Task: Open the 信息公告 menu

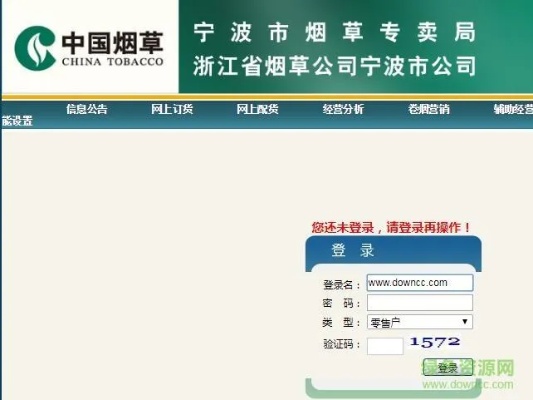Action: (x=87, y=109)
